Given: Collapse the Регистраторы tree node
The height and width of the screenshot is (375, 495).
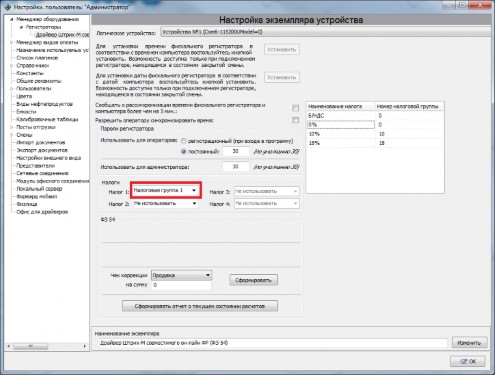Looking at the screenshot, I should click(22, 27).
